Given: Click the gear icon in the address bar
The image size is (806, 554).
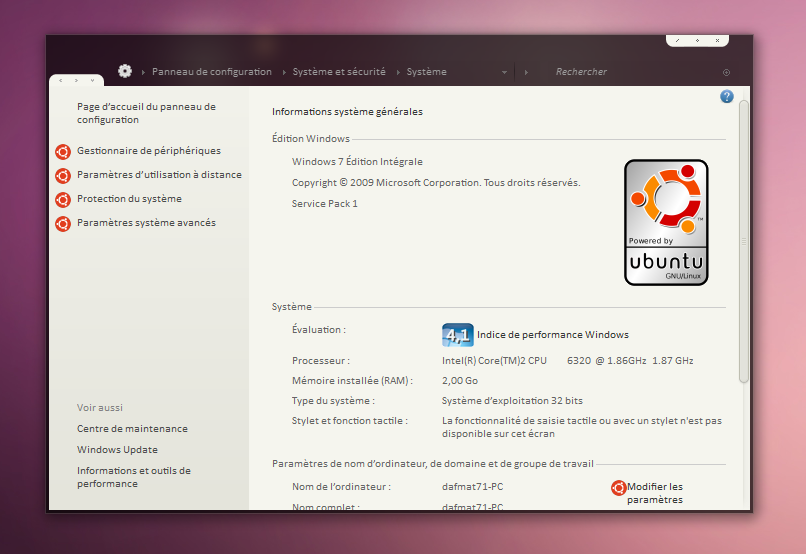Looking at the screenshot, I should pos(125,71).
